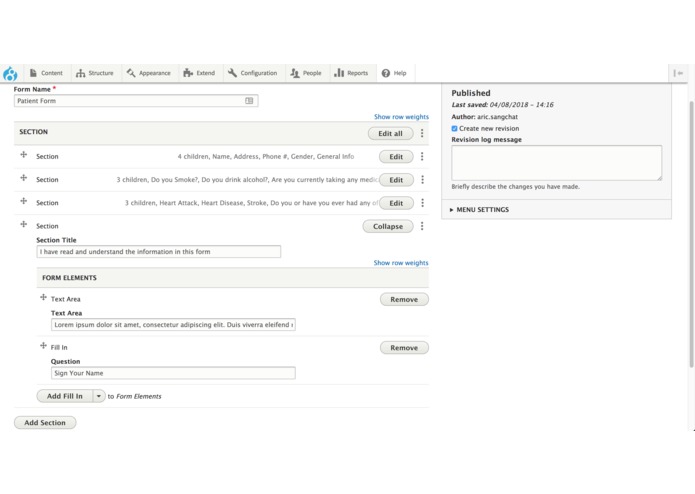Image resolution: width=695 pixels, height=494 pixels.
Task: Open the dots menu beside Edit all
Action: pos(422,133)
